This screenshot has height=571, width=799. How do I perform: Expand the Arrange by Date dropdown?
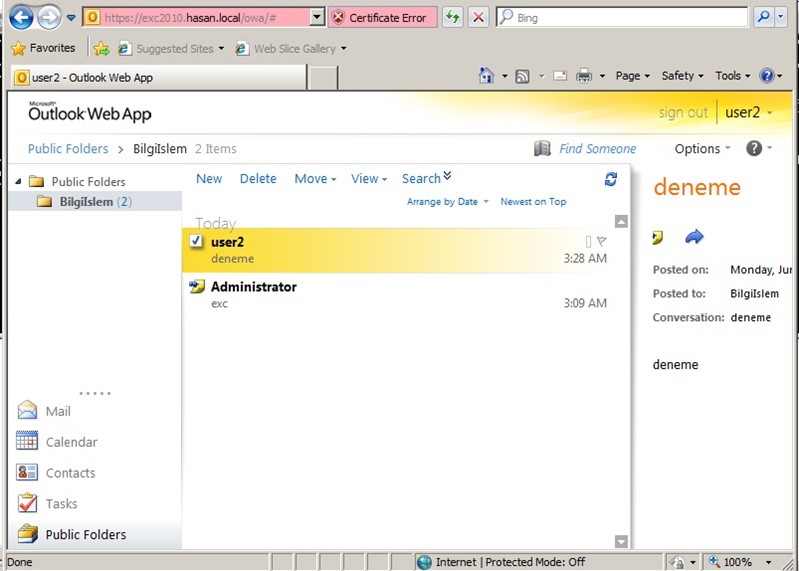[447, 202]
